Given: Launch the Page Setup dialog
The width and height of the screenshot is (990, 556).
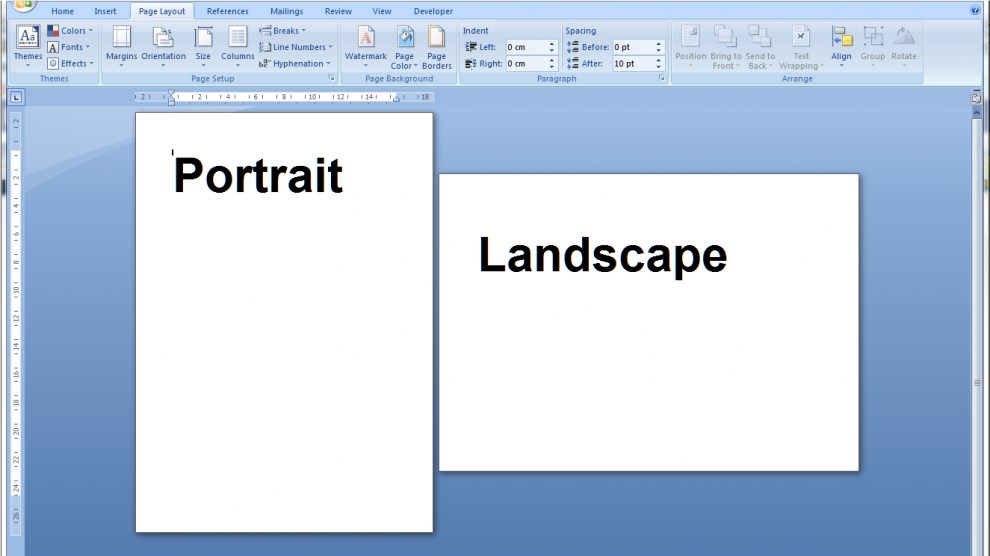Looking at the screenshot, I should point(331,78).
